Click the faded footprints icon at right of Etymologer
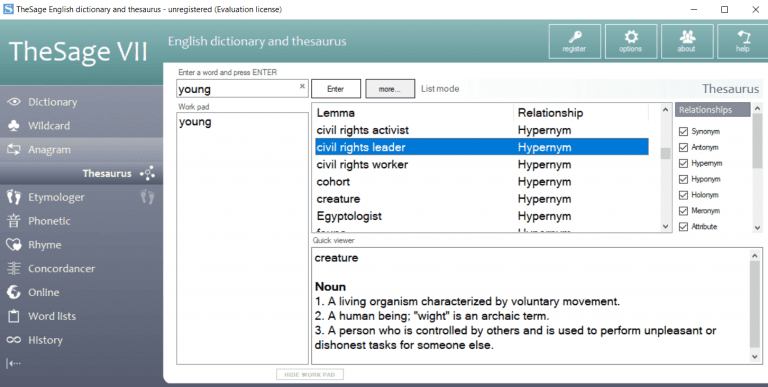This screenshot has width=768, height=387. point(147,197)
